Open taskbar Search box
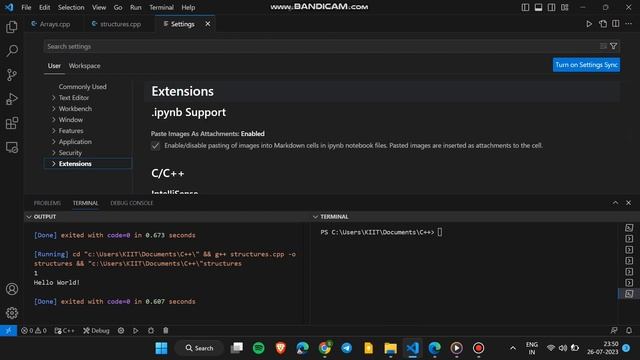This screenshot has width=640, height=360. click(x=199, y=348)
